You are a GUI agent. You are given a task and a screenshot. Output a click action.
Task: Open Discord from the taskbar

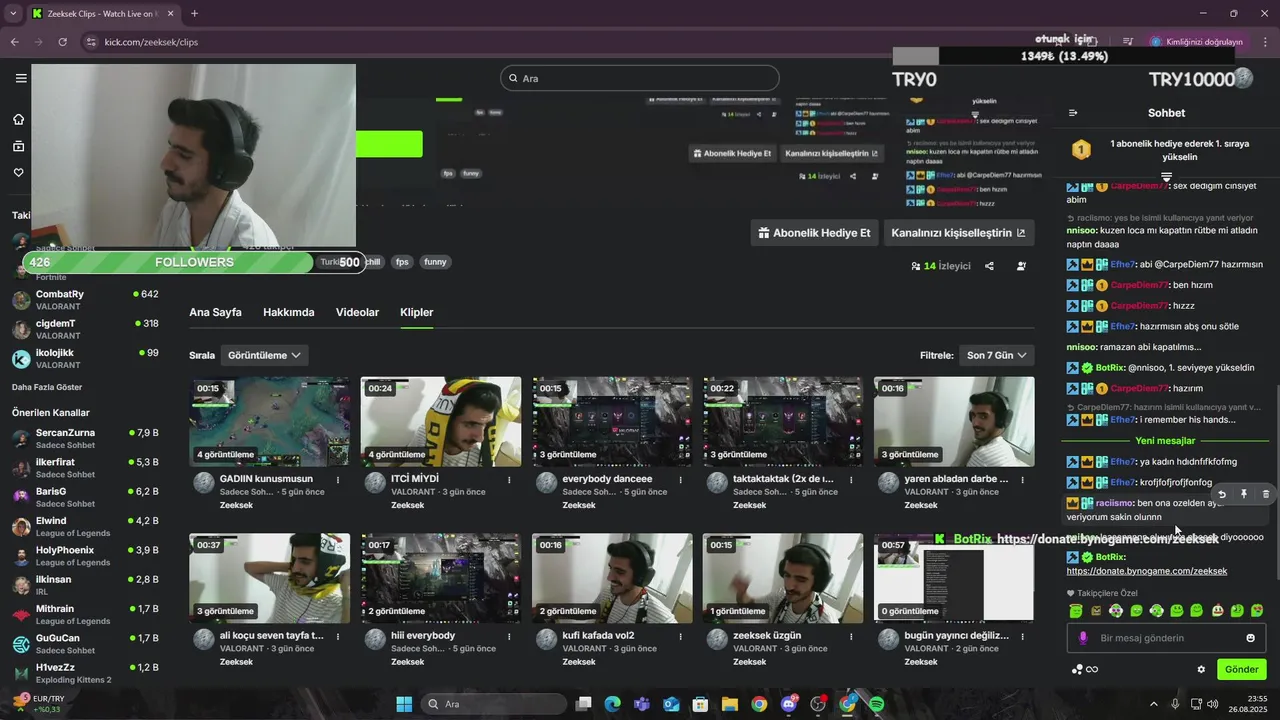(789, 704)
